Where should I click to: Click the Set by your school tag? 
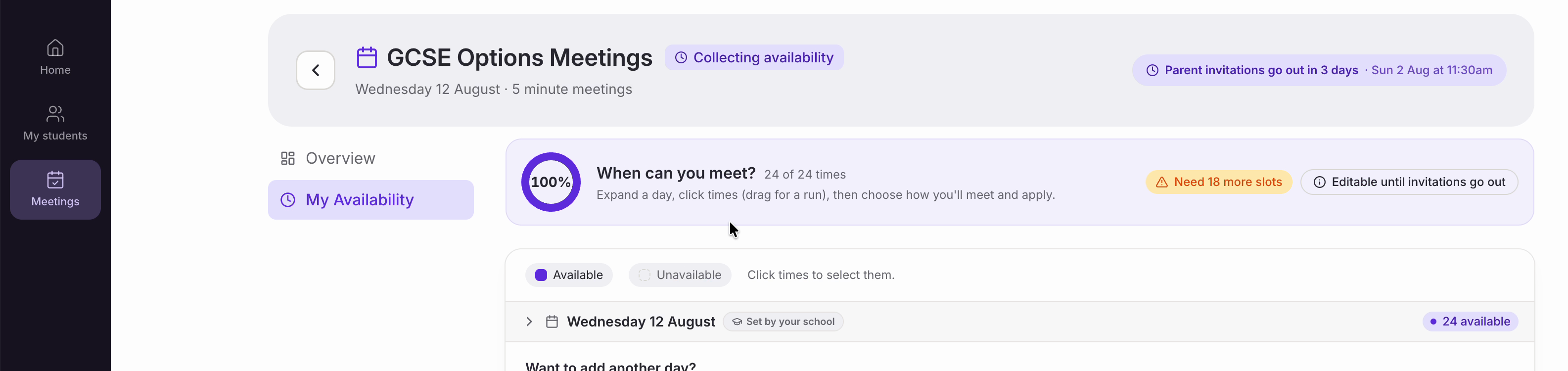point(783,322)
